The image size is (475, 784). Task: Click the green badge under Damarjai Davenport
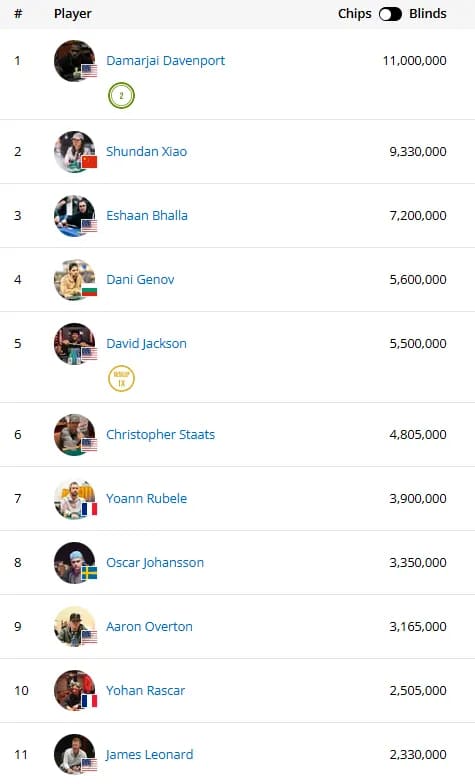(x=122, y=96)
